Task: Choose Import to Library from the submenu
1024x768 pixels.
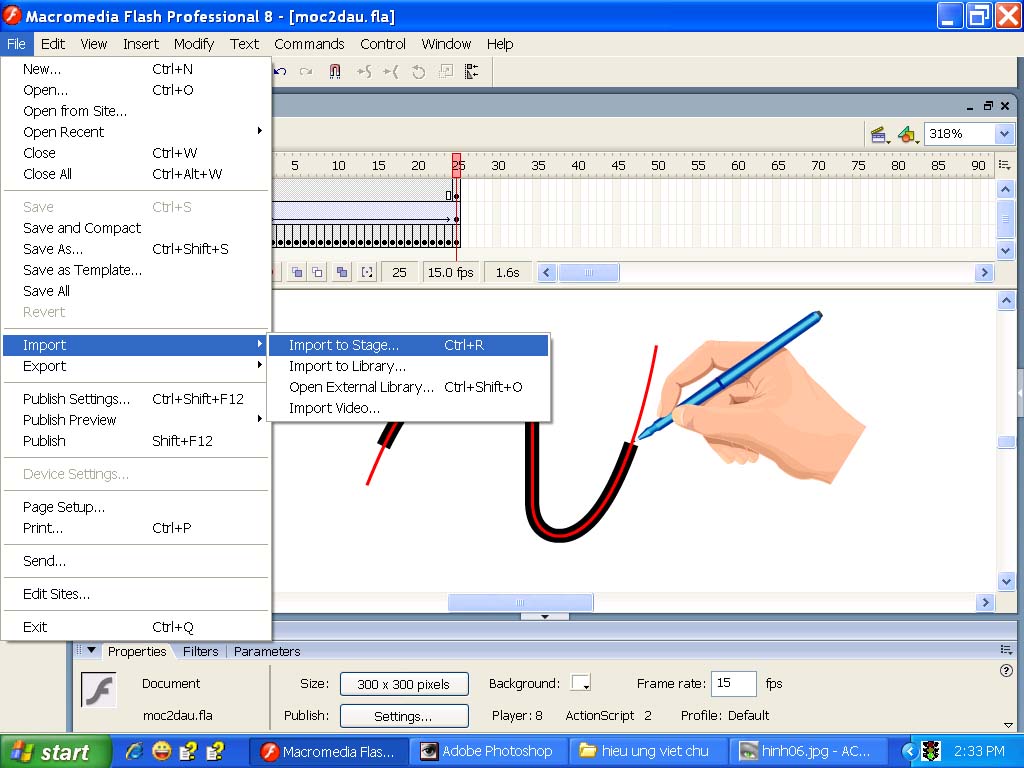Action: (x=408, y=366)
